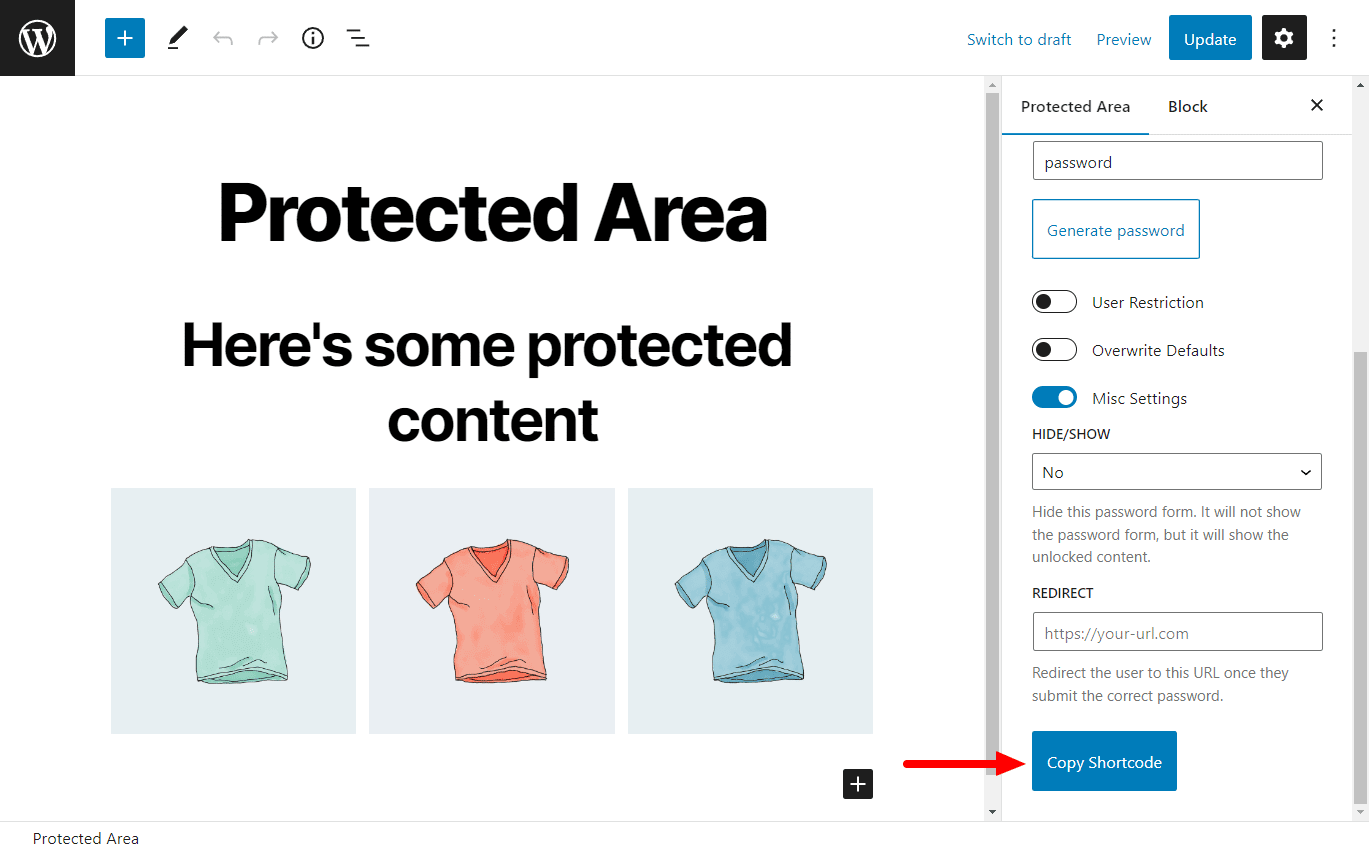Image resolution: width=1369 pixels, height=852 pixels.
Task: Click the Switch to draft link
Action: point(1019,39)
